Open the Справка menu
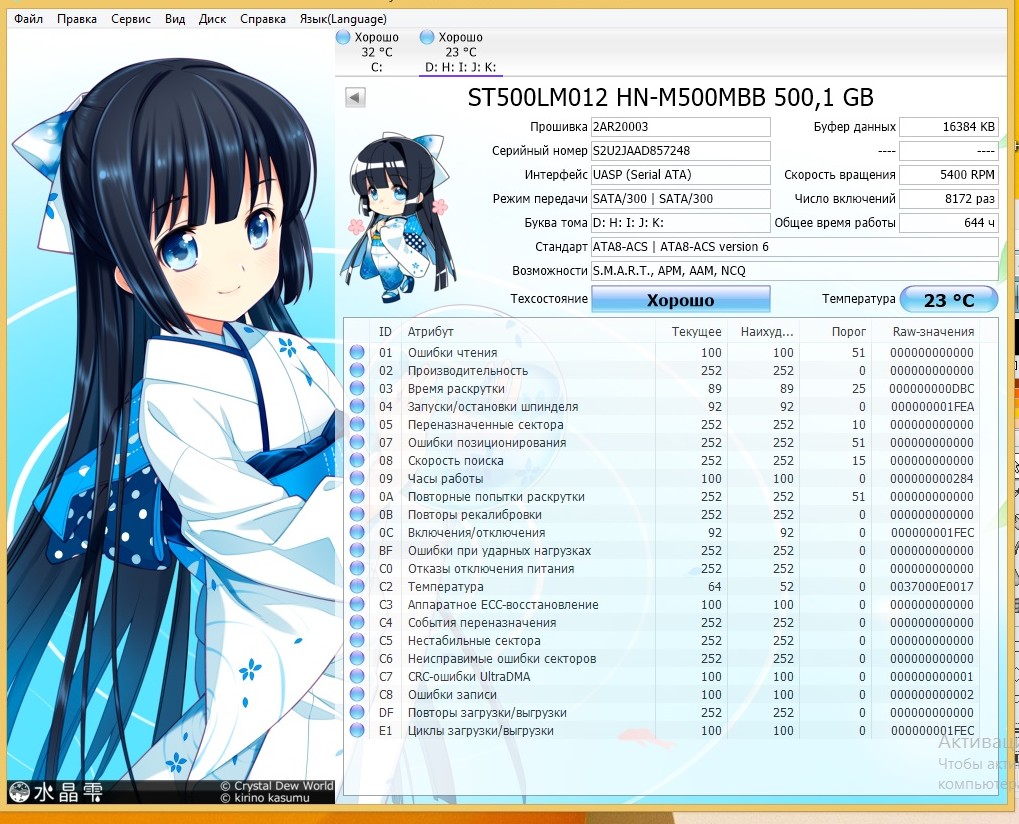Viewport: 1019px width, 824px height. point(263,19)
